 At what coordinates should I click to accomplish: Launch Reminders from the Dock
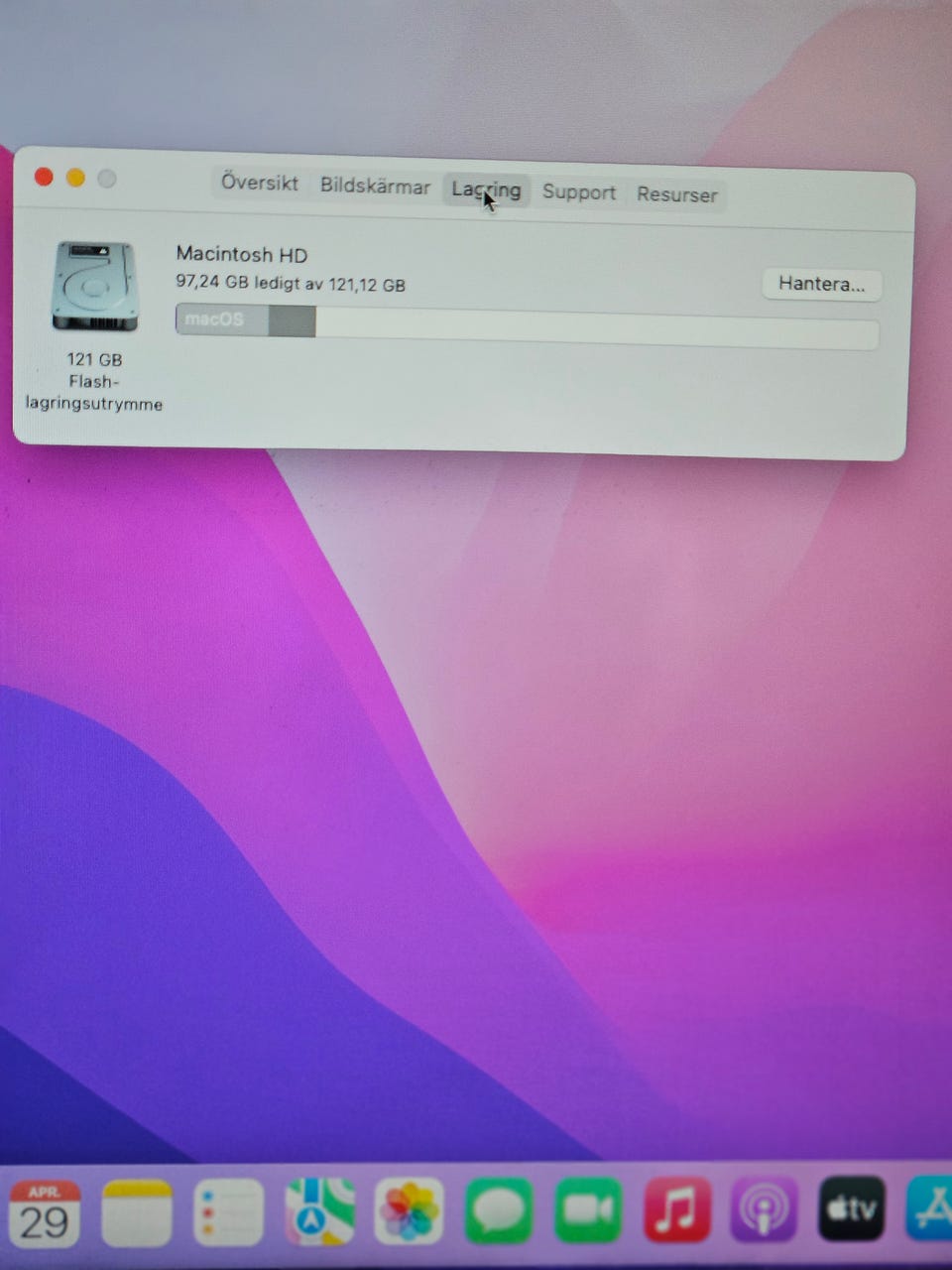pos(229,1212)
